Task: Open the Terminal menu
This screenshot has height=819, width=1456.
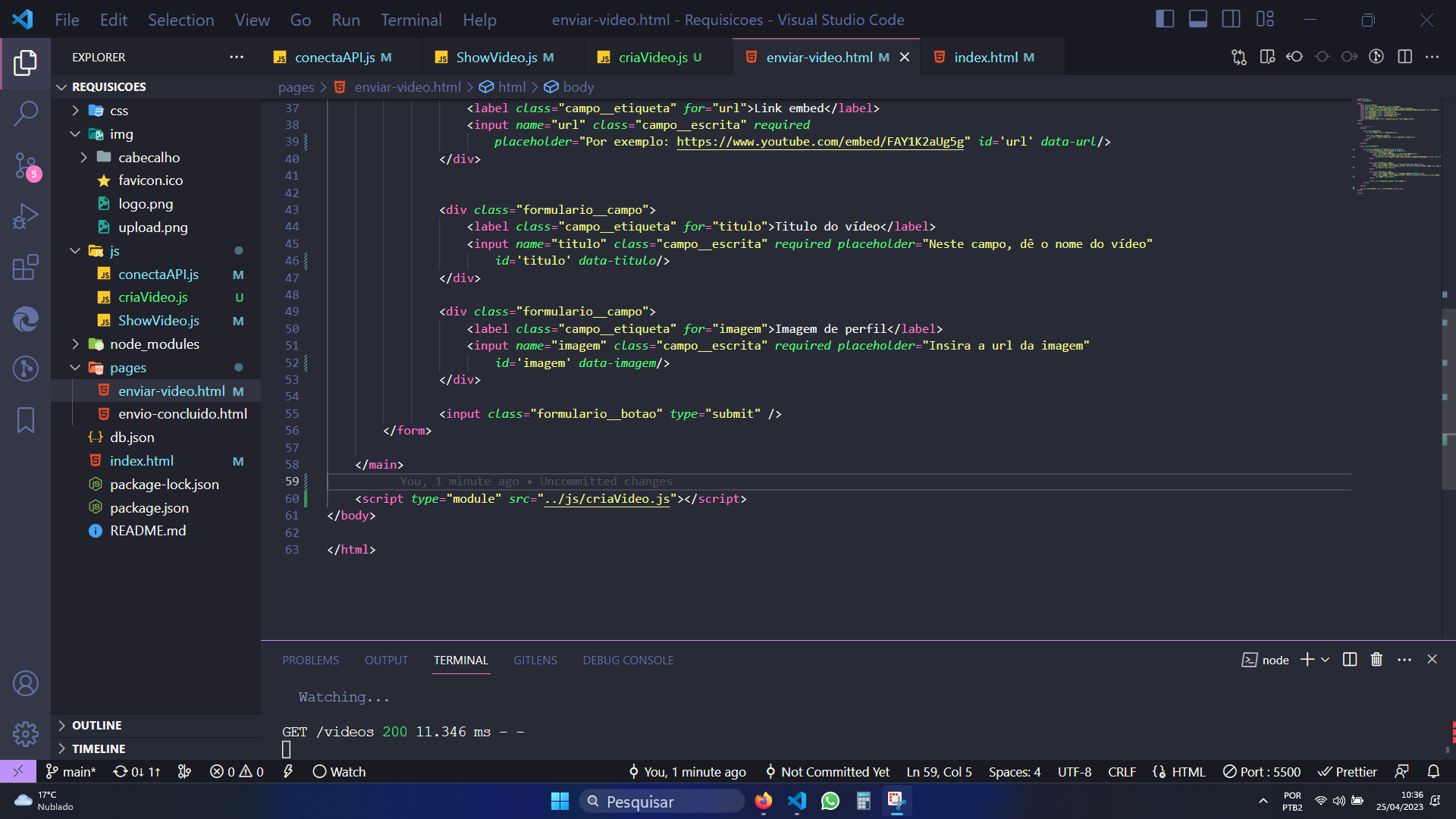Action: pyautogui.click(x=410, y=20)
